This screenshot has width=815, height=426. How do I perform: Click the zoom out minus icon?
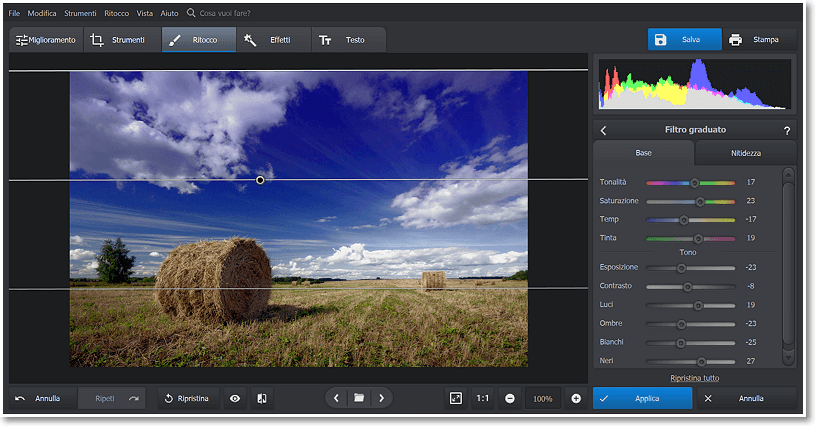click(x=510, y=398)
